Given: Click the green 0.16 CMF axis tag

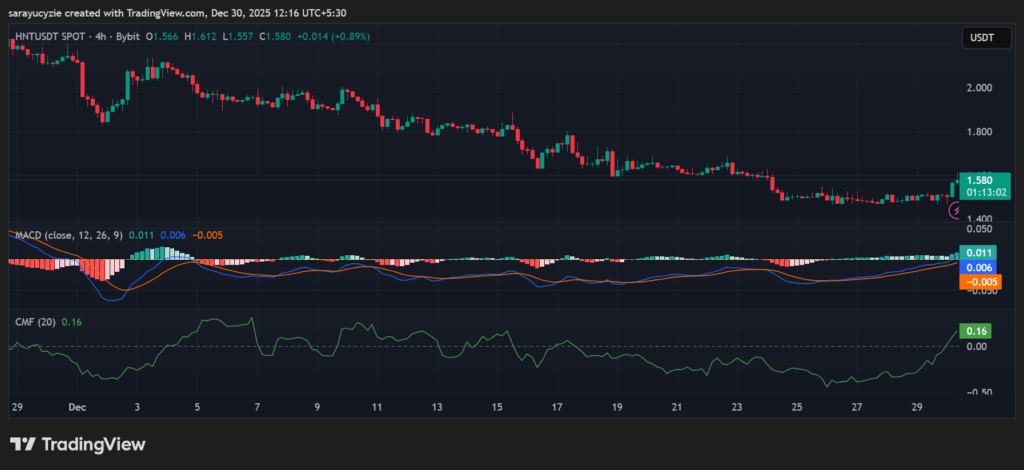Looking at the screenshot, I should [975, 331].
